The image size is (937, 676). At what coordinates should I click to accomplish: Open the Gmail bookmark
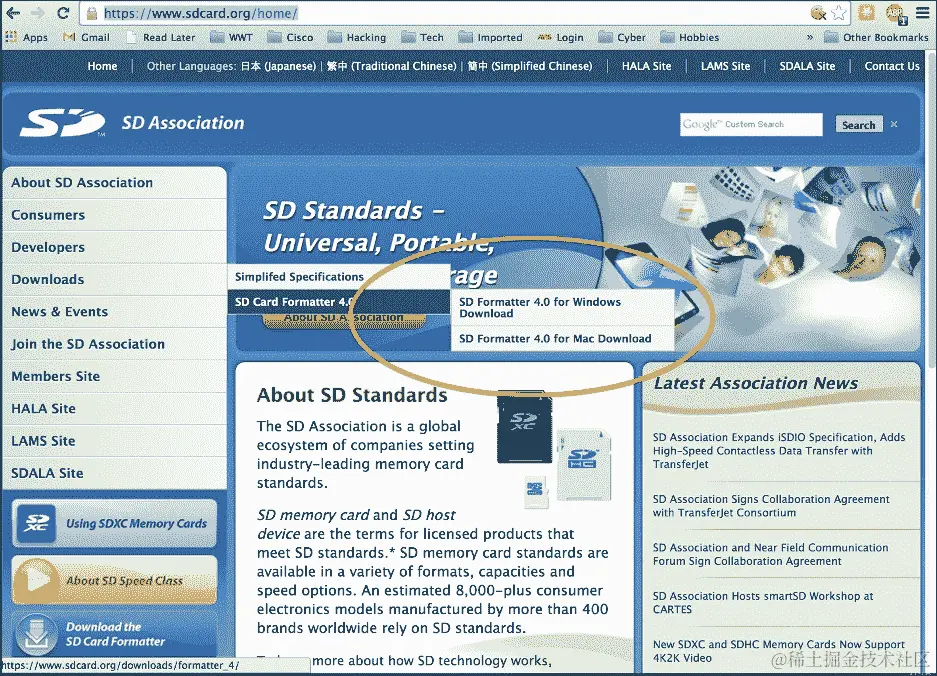87,37
